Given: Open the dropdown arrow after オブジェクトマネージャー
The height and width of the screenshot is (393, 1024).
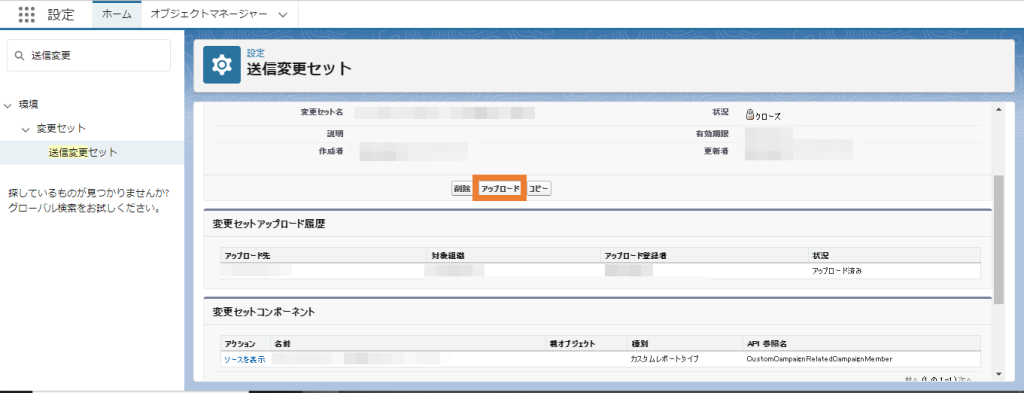Looking at the screenshot, I should click(283, 15).
